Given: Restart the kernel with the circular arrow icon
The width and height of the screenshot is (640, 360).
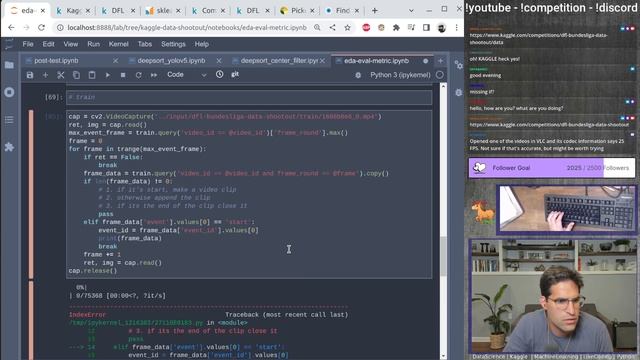Looking at the screenshot, I should point(138,75).
